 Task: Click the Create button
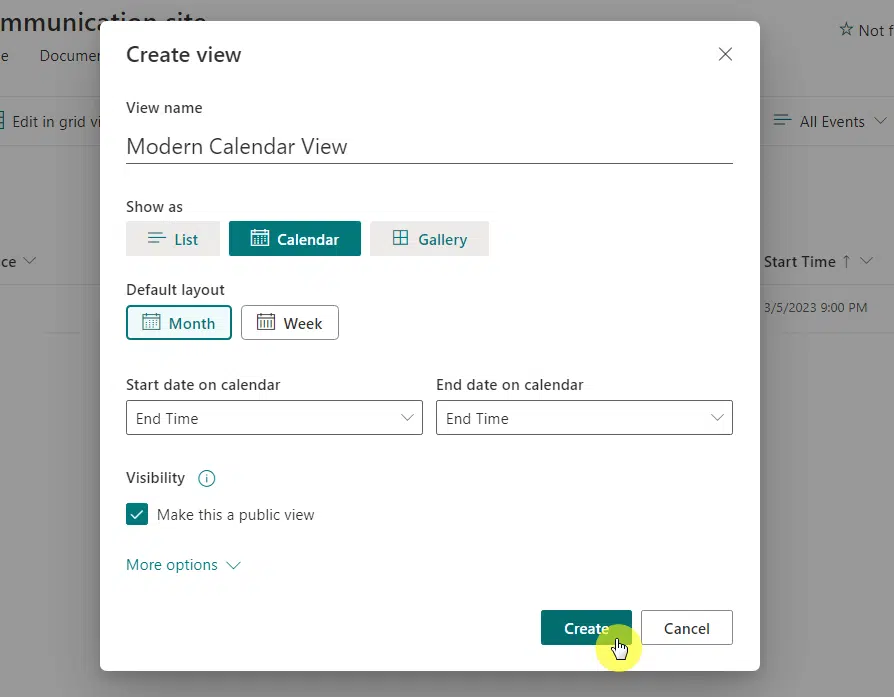tap(586, 628)
